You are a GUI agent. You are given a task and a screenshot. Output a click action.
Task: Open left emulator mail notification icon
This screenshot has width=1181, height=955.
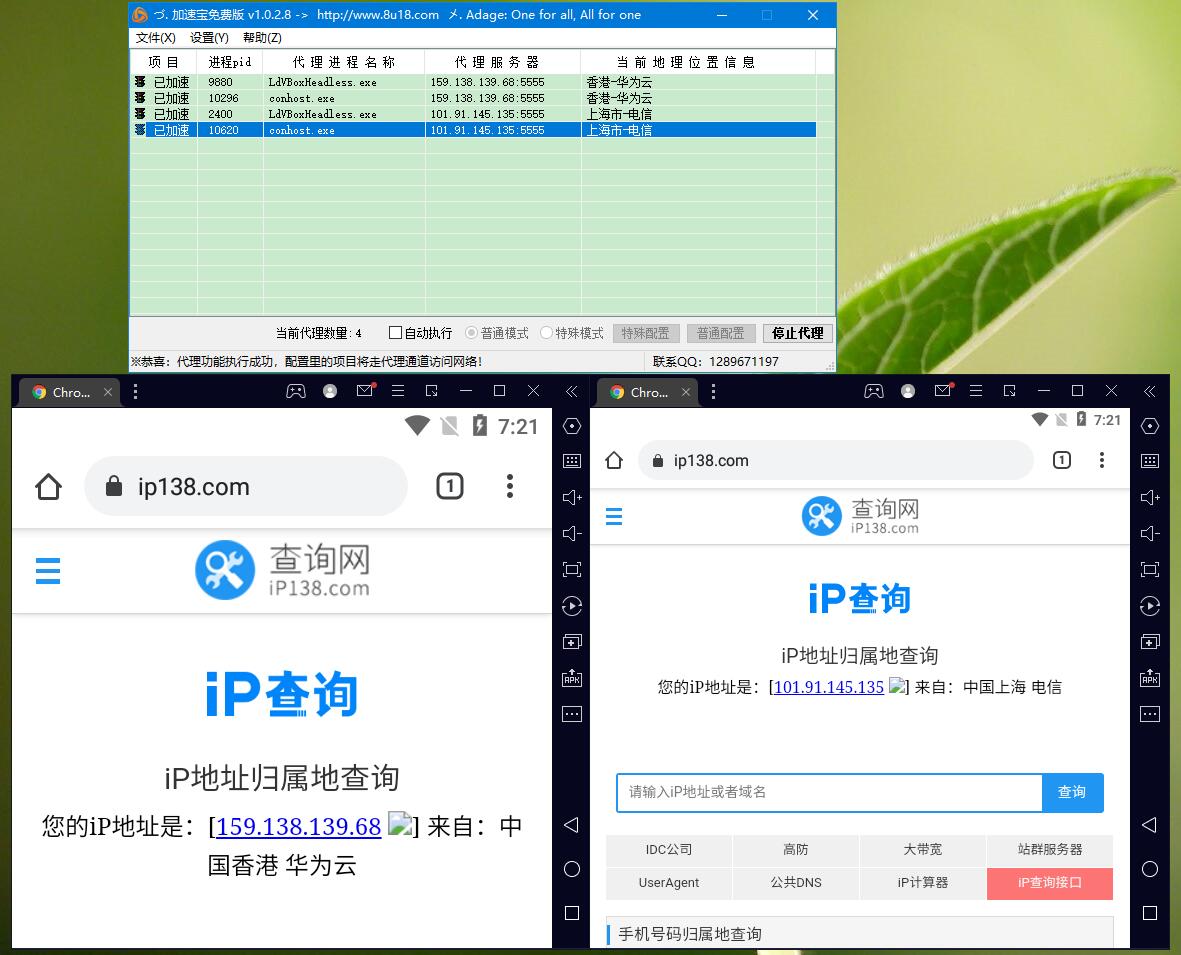365,390
